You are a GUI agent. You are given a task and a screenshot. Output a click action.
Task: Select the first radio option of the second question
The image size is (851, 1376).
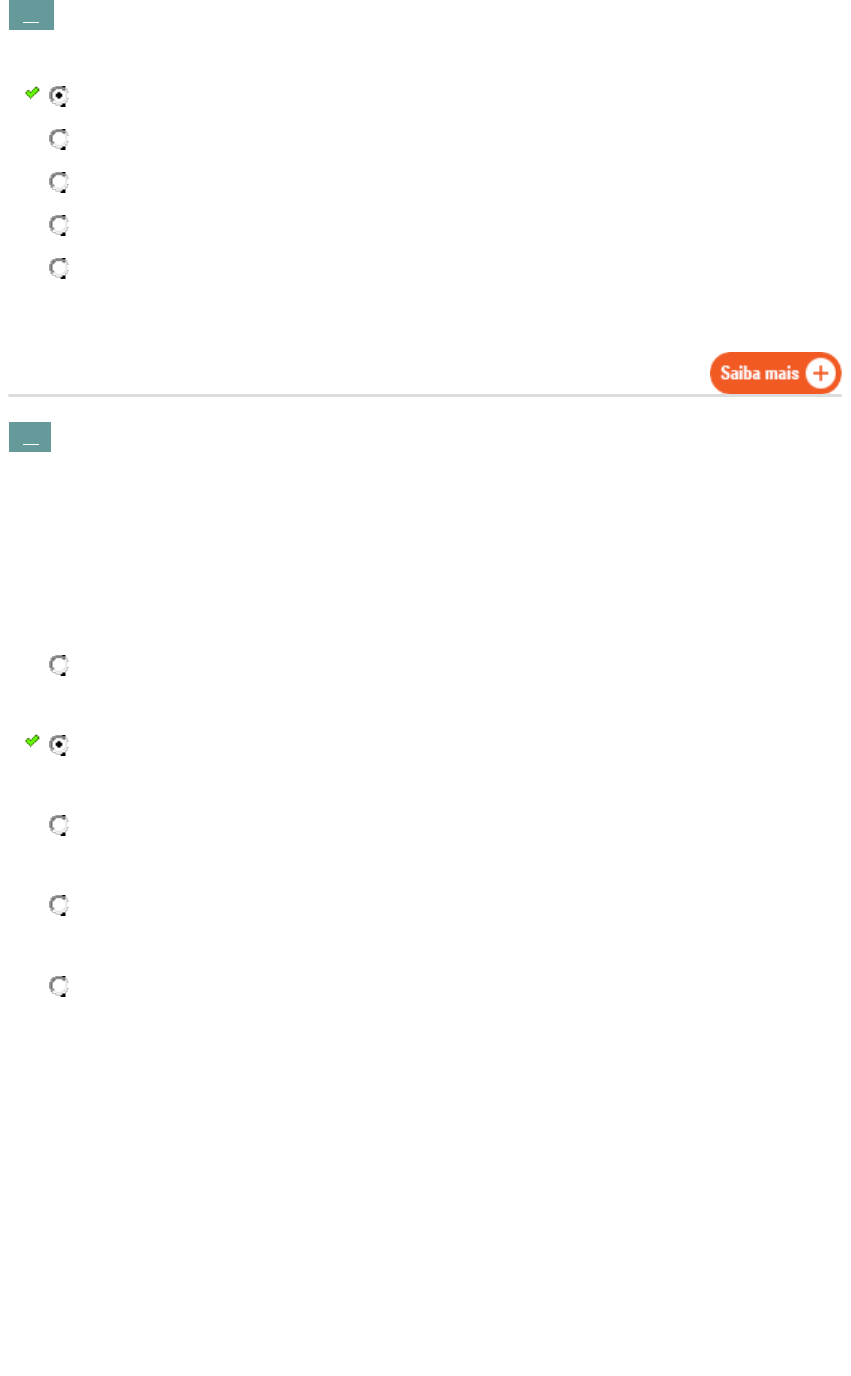[59, 665]
